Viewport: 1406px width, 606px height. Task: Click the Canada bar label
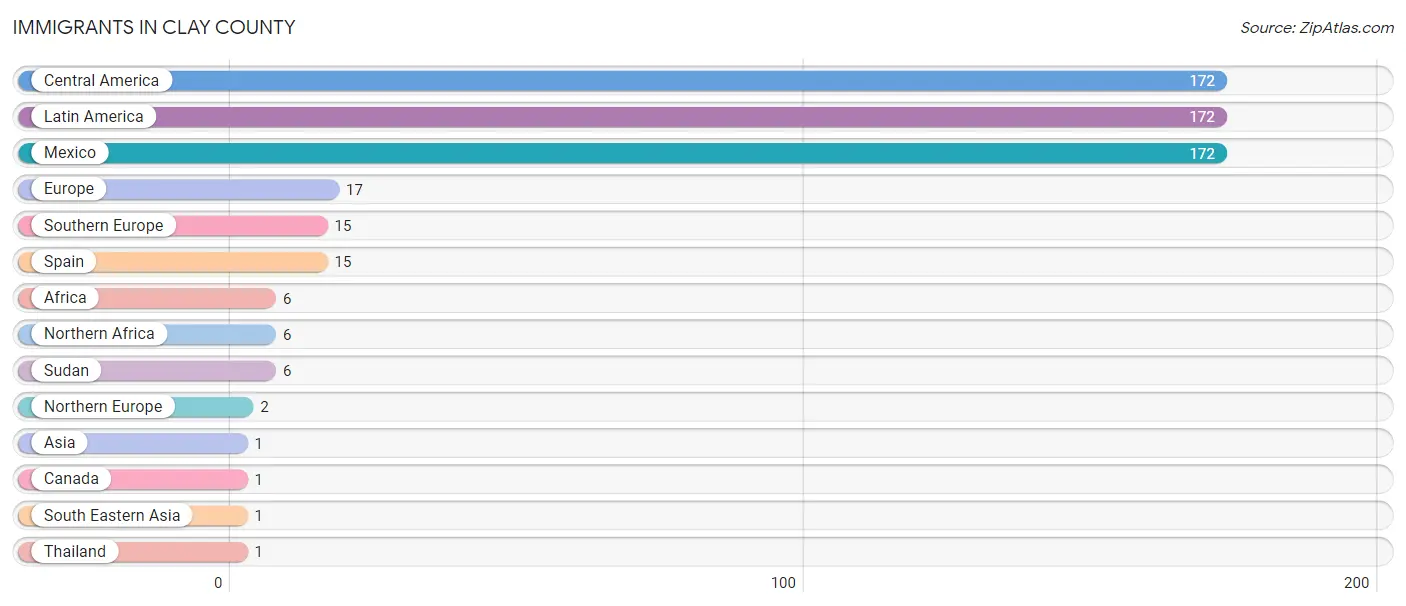(71, 479)
